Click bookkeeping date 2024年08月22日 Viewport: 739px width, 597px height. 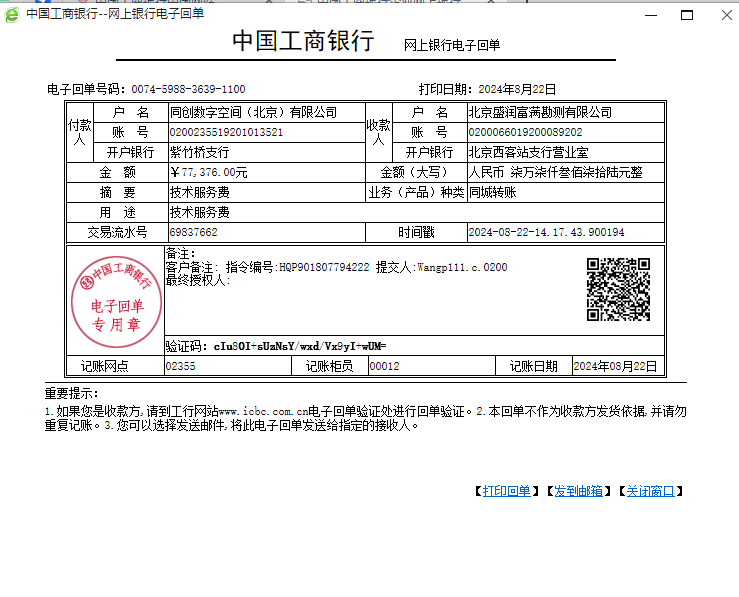(x=615, y=366)
